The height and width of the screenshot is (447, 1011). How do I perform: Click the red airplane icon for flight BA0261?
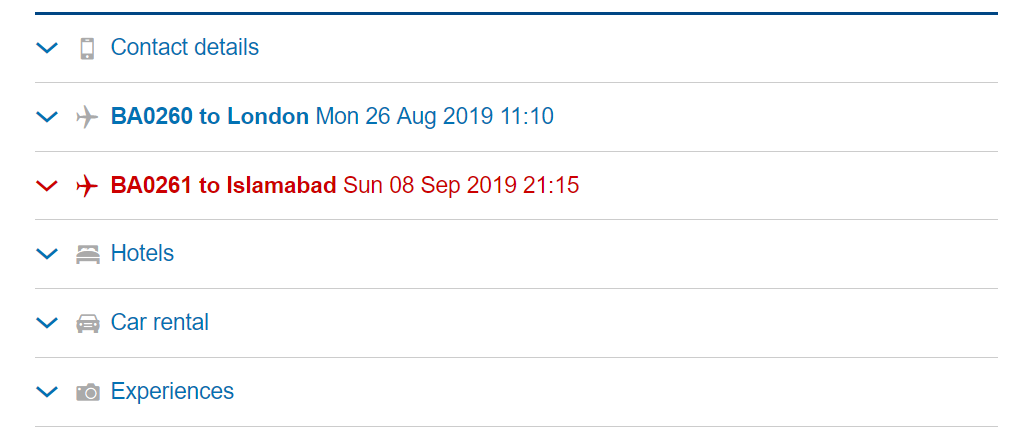tap(87, 186)
